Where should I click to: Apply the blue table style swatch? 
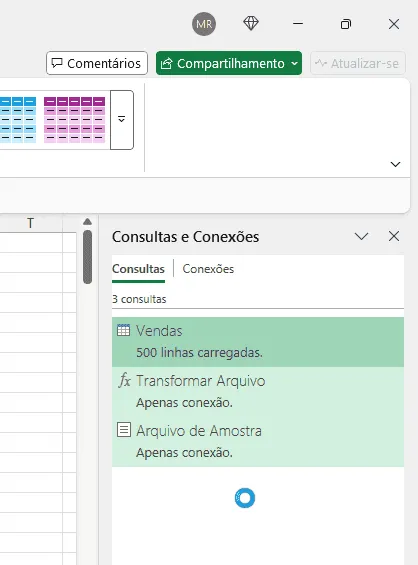point(18,120)
